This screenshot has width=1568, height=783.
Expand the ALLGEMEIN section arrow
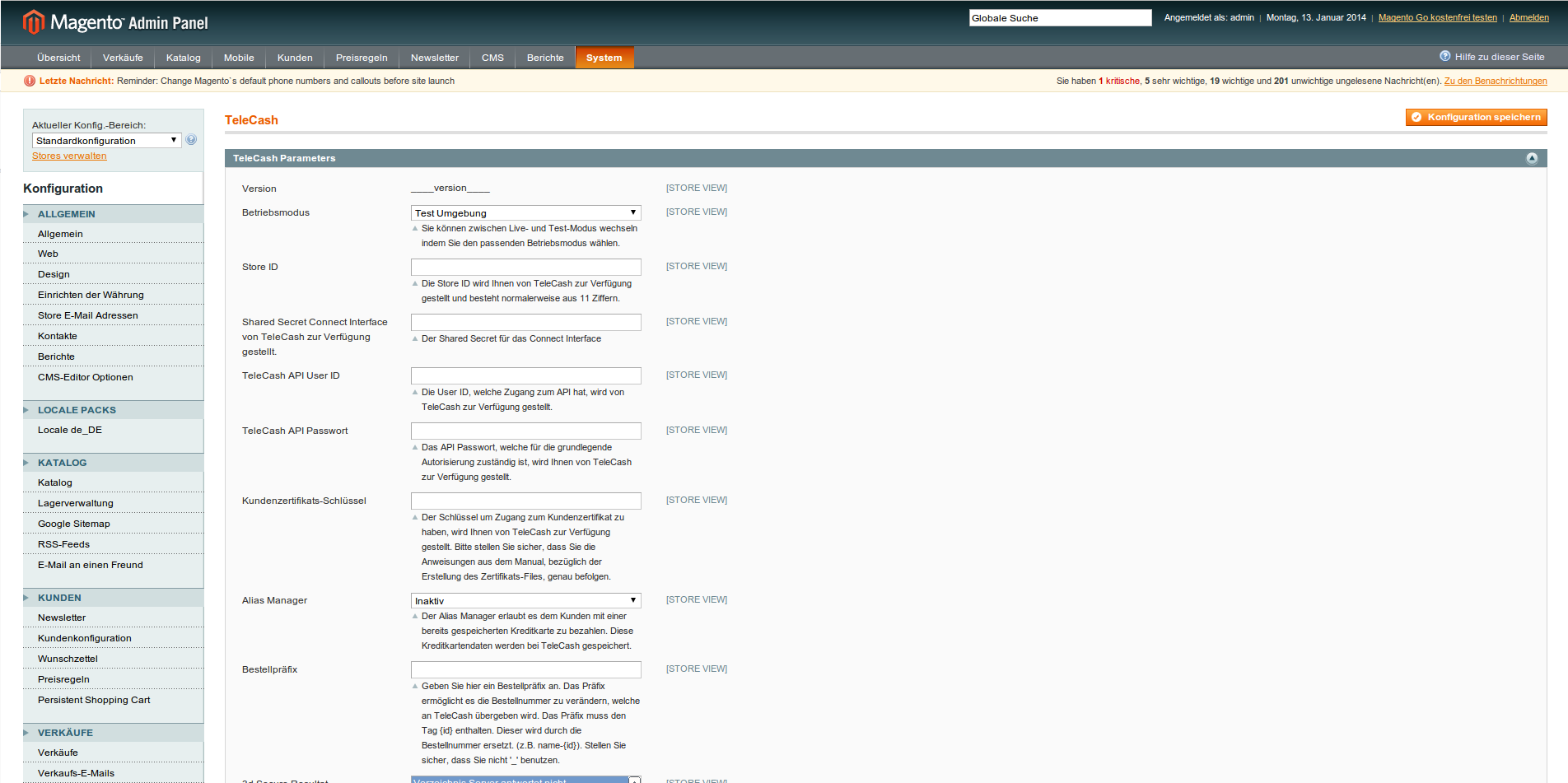point(26,214)
